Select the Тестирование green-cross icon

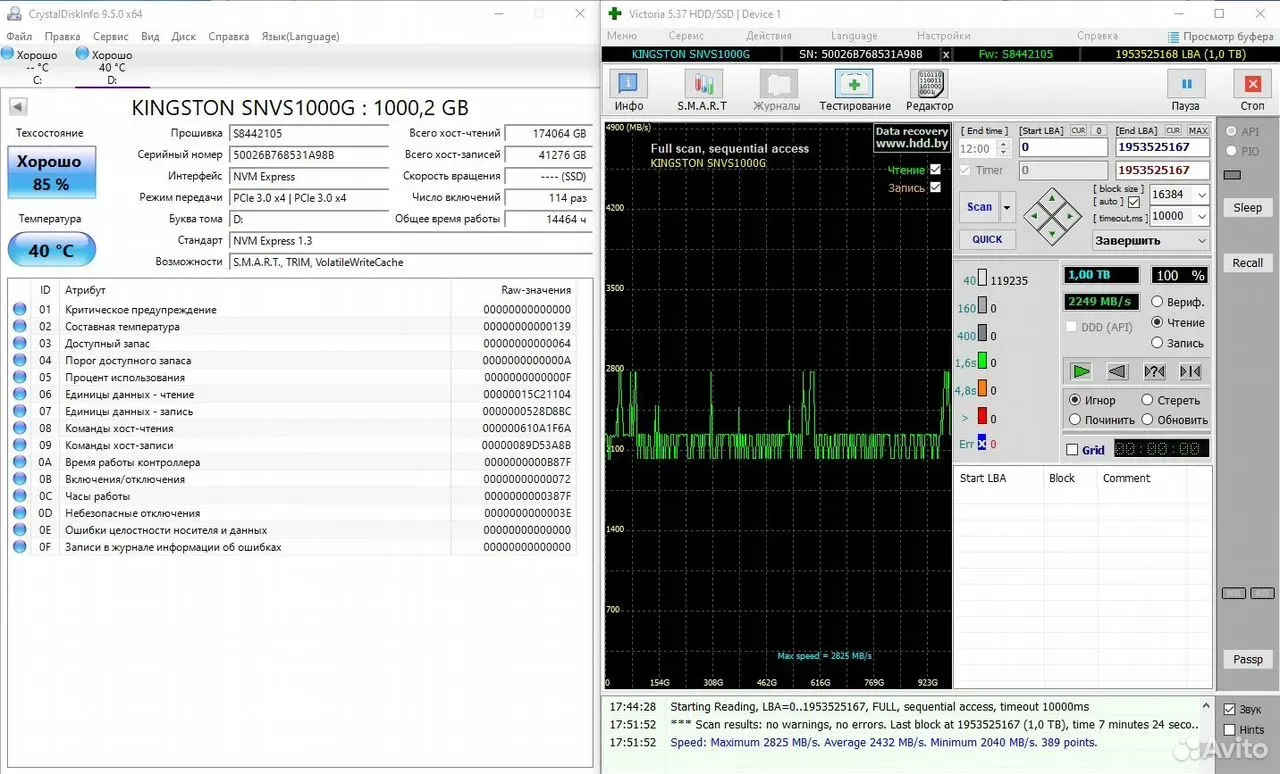tap(854, 84)
